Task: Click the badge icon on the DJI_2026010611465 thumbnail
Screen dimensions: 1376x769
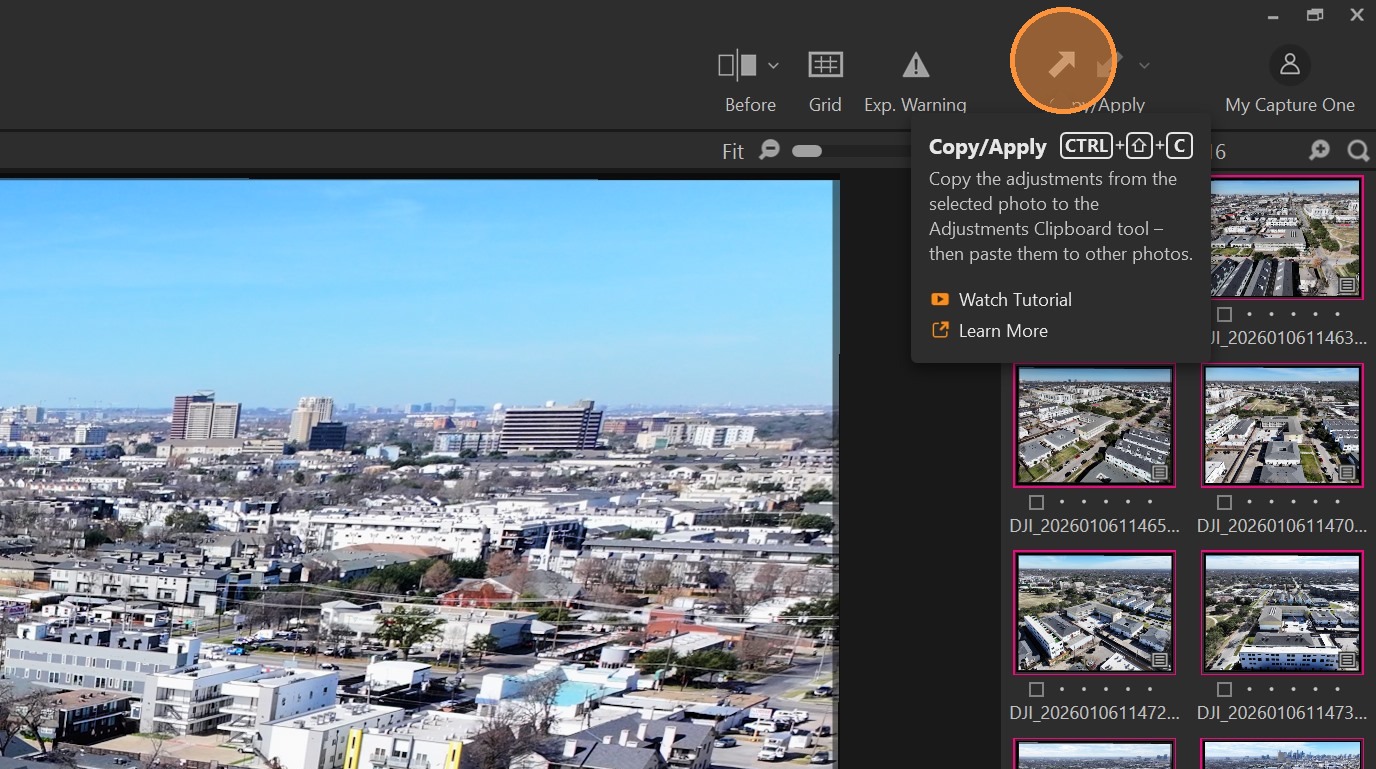Action: pos(1160,472)
